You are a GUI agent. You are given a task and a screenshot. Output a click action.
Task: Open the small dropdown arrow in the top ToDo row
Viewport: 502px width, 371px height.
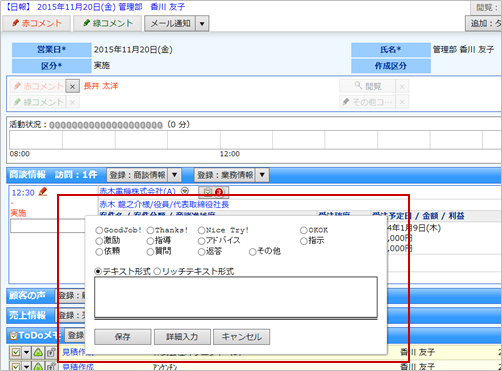26,352
